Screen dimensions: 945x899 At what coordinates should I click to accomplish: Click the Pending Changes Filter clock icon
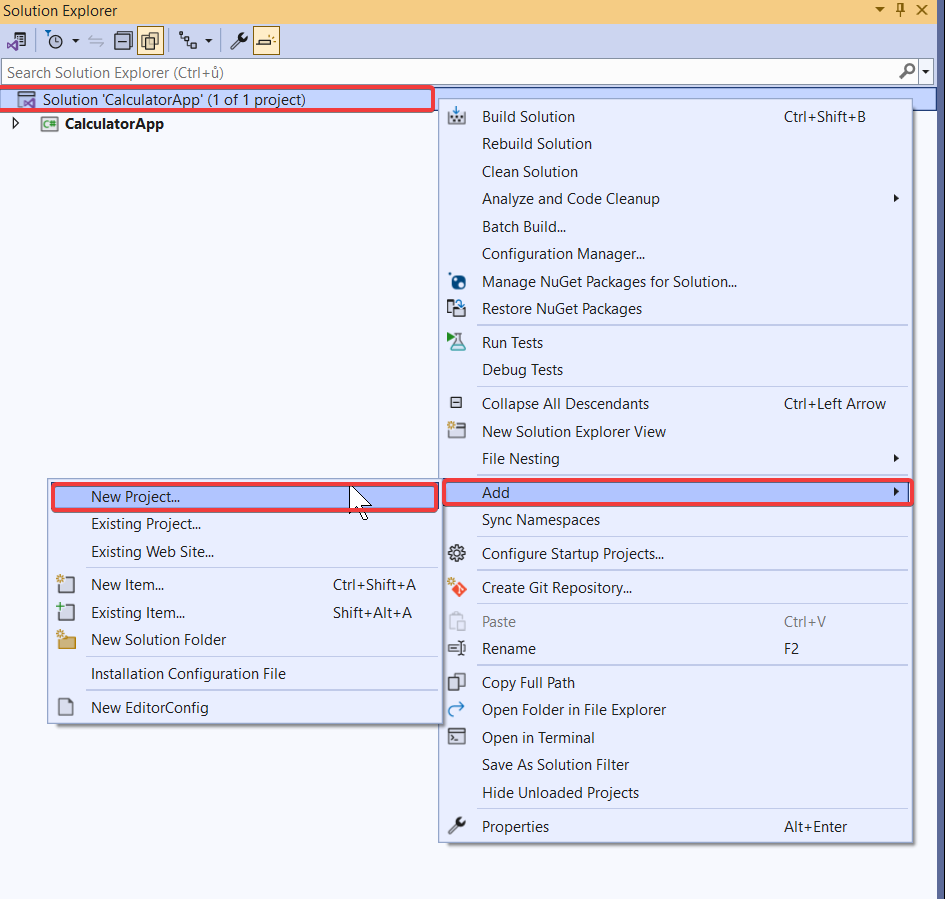(x=55, y=41)
